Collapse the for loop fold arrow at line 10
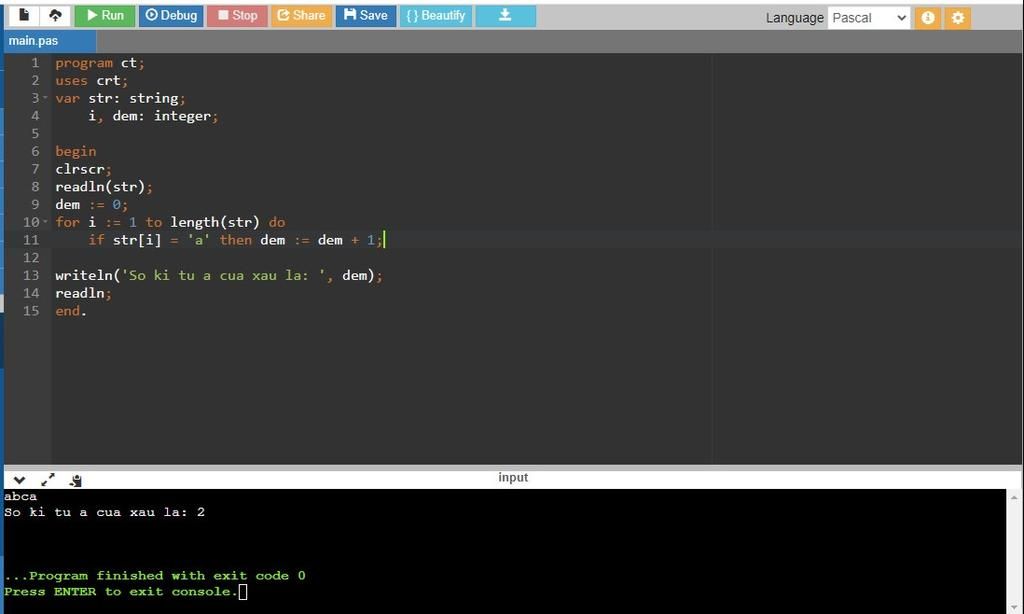This screenshot has height=614, width=1024. [45, 222]
